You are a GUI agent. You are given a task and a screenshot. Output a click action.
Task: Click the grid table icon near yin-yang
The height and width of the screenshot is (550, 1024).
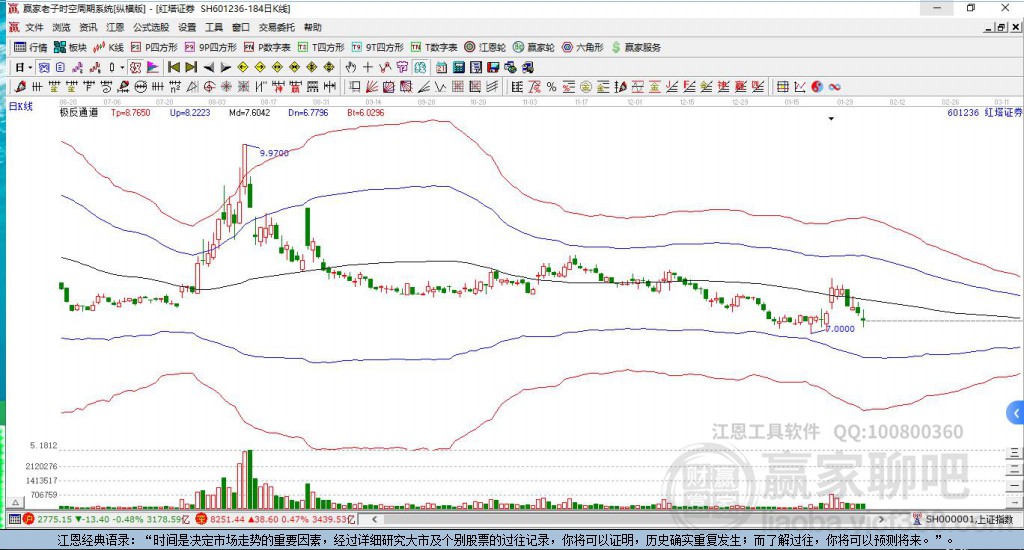782,87
